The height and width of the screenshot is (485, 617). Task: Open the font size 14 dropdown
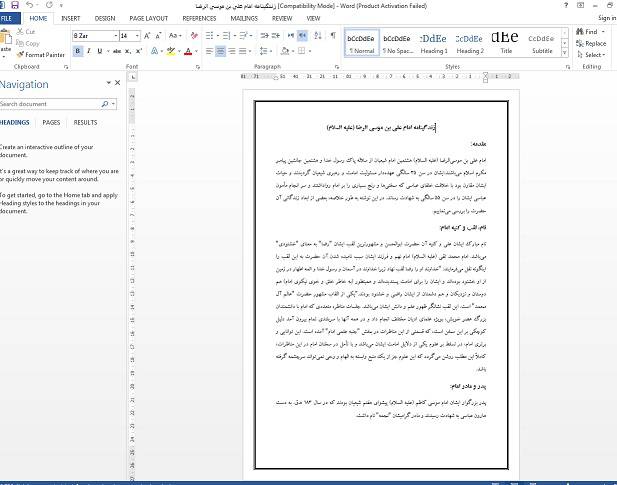(x=137, y=36)
